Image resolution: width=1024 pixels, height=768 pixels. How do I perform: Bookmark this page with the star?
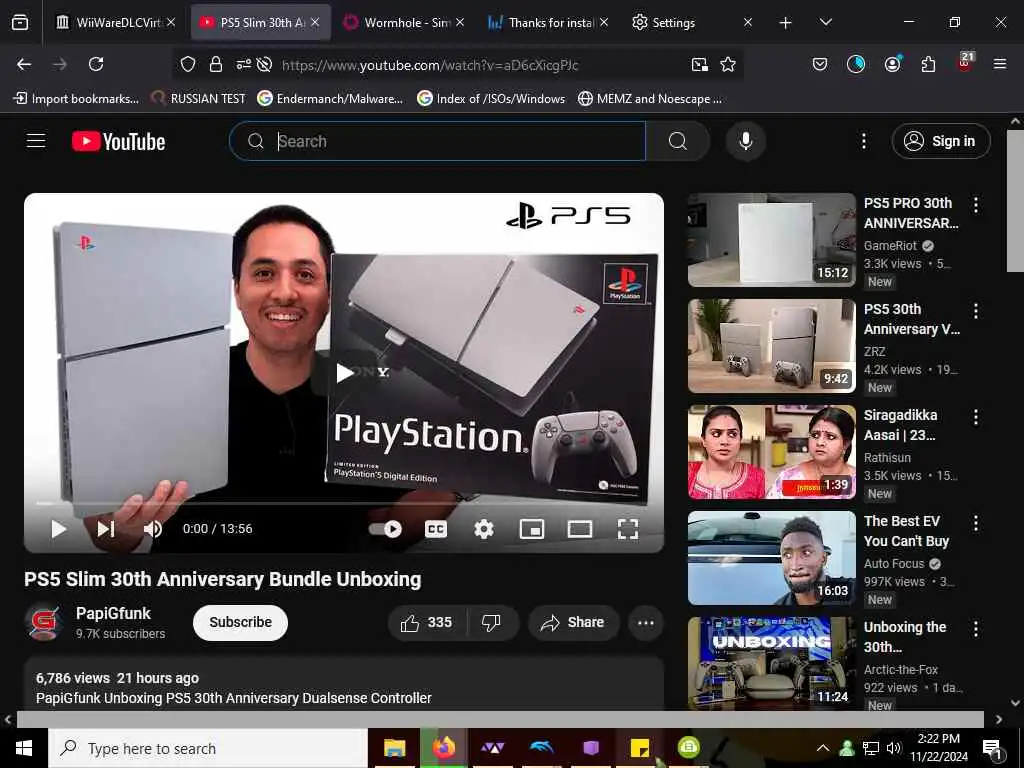pyautogui.click(x=728, y=65)
